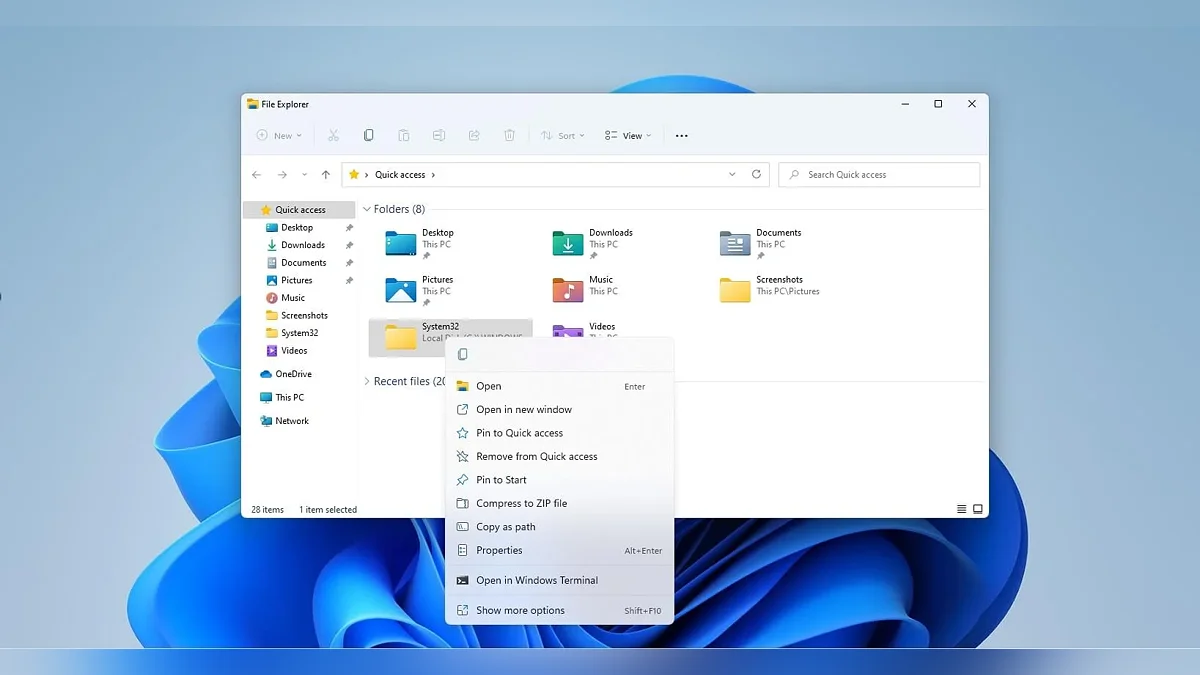Select Videos in sidebar
Image resolution: width=1200 pixels, height=675 pixels.
(300, 351)
